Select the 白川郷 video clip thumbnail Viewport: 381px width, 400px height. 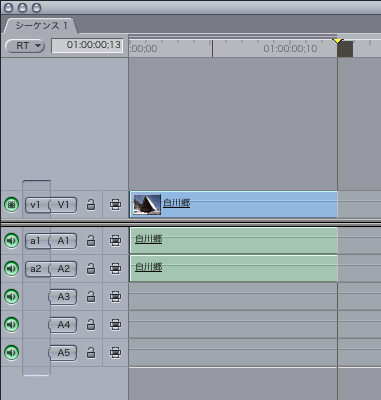tap(147, 205)
